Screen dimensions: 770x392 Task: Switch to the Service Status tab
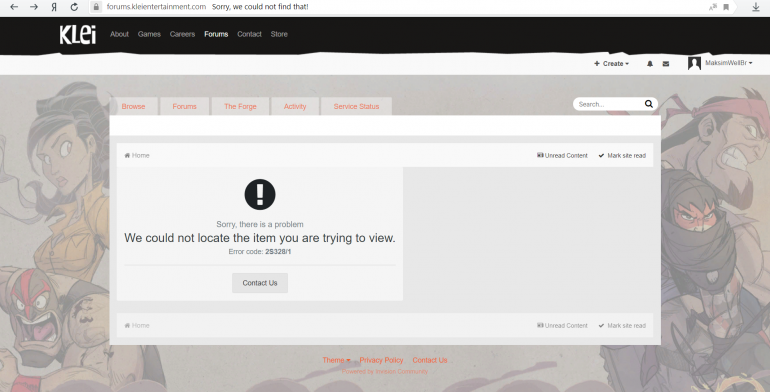[x=357, y=106]
